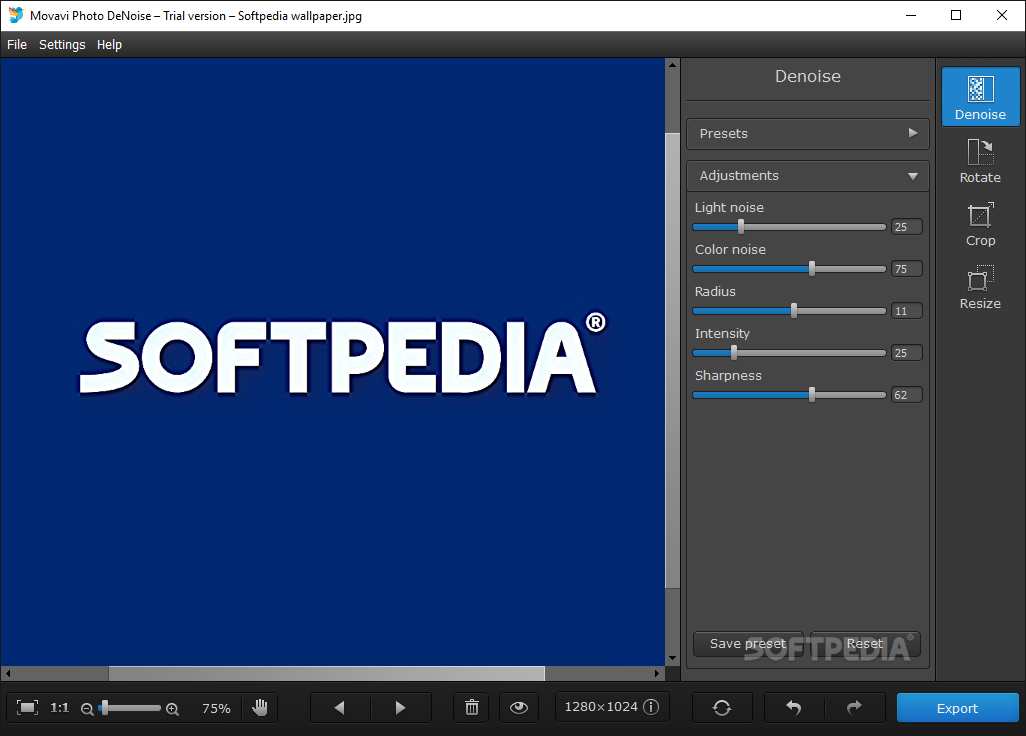Click the Intensity value field
Screen dimensions: 1026x736
pos(906,353)
